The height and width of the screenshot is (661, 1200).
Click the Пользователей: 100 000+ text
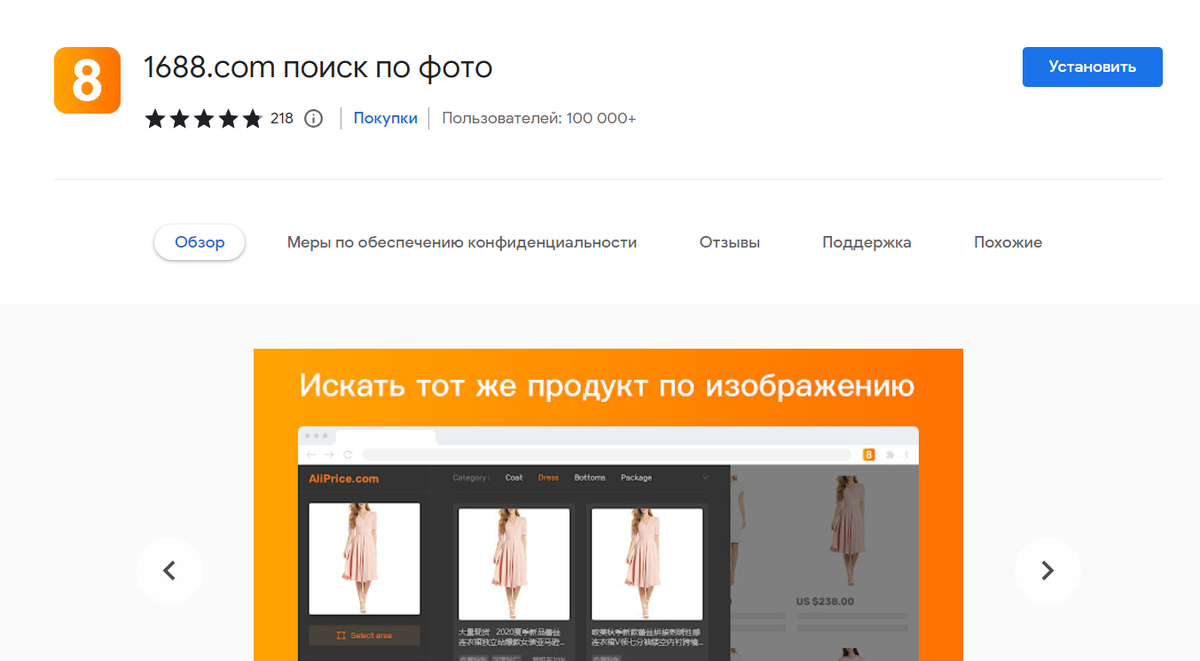pyautogui.click(x=539, y=118)
